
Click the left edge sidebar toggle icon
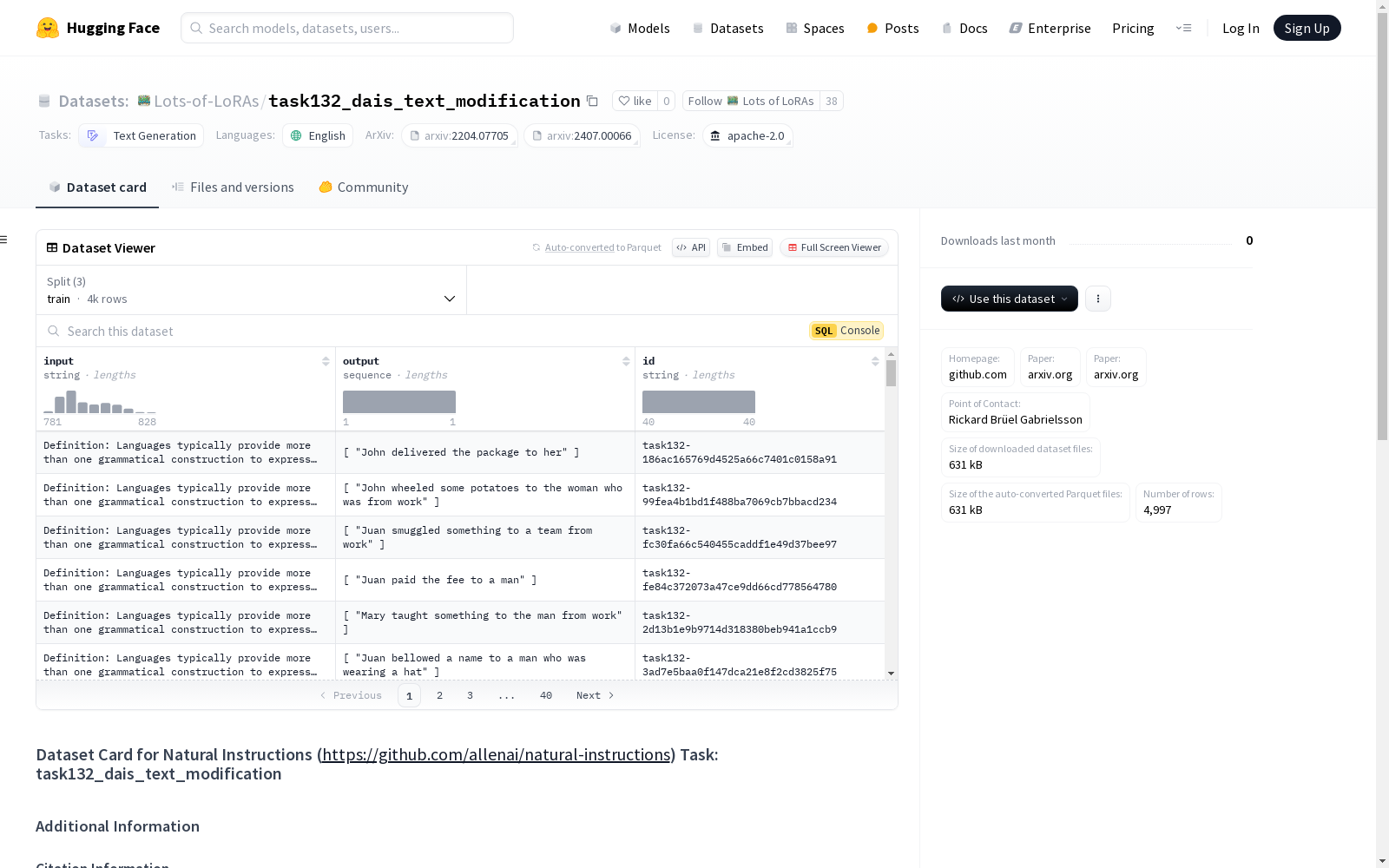3,240
